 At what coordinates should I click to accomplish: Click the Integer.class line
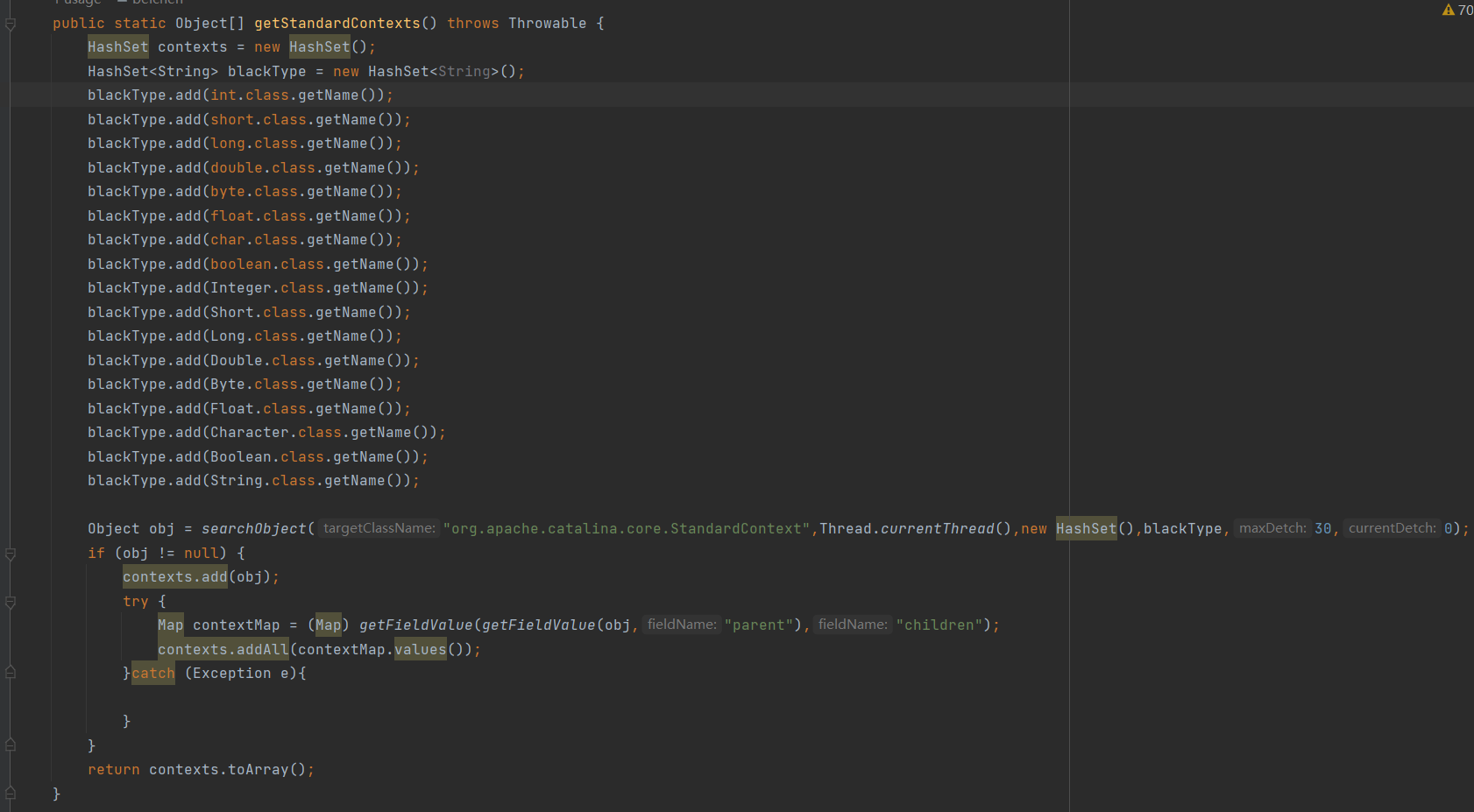click(258, 288)
